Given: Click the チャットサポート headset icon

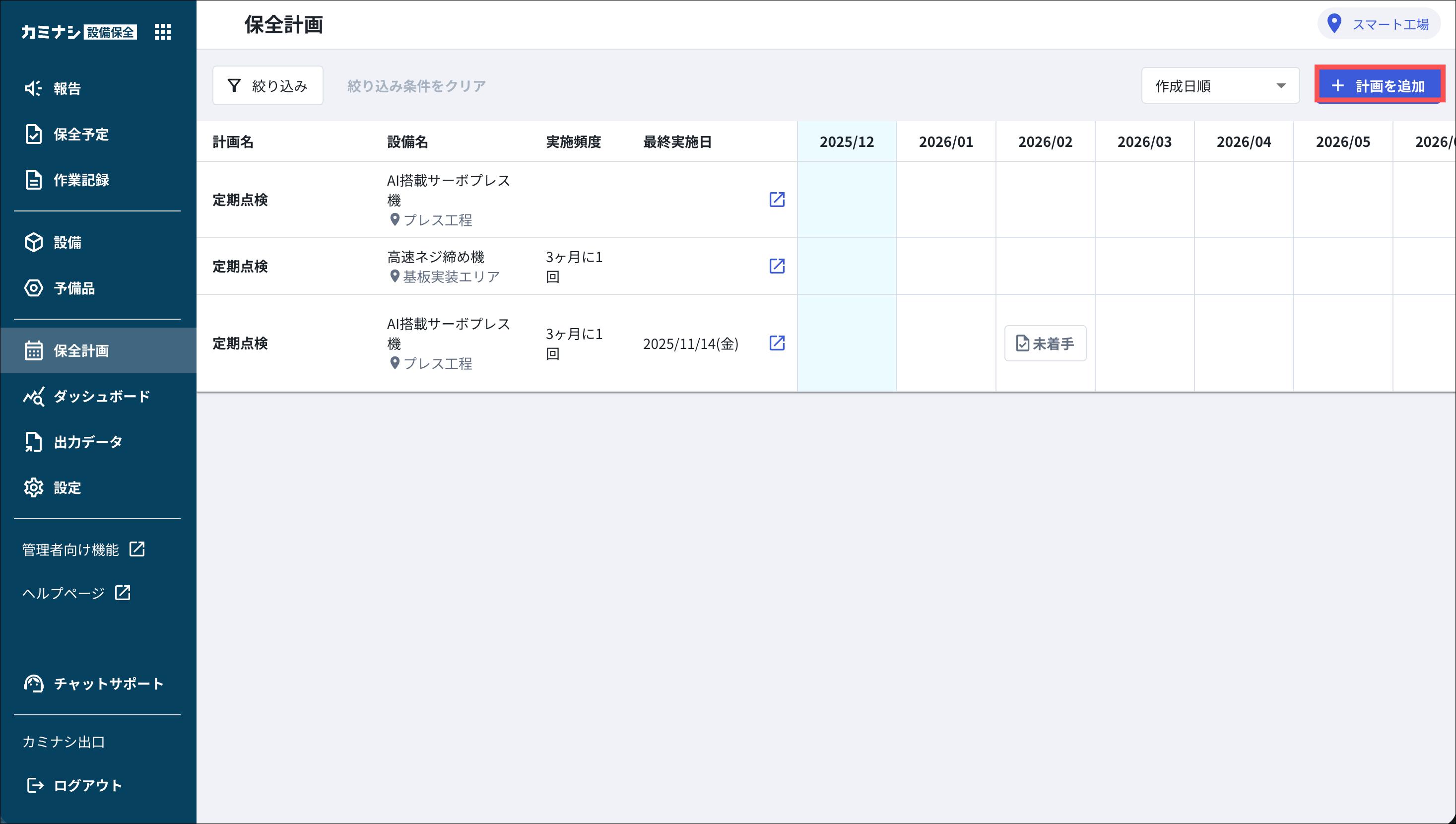Looking at the screenshot, I should (33, 684).
